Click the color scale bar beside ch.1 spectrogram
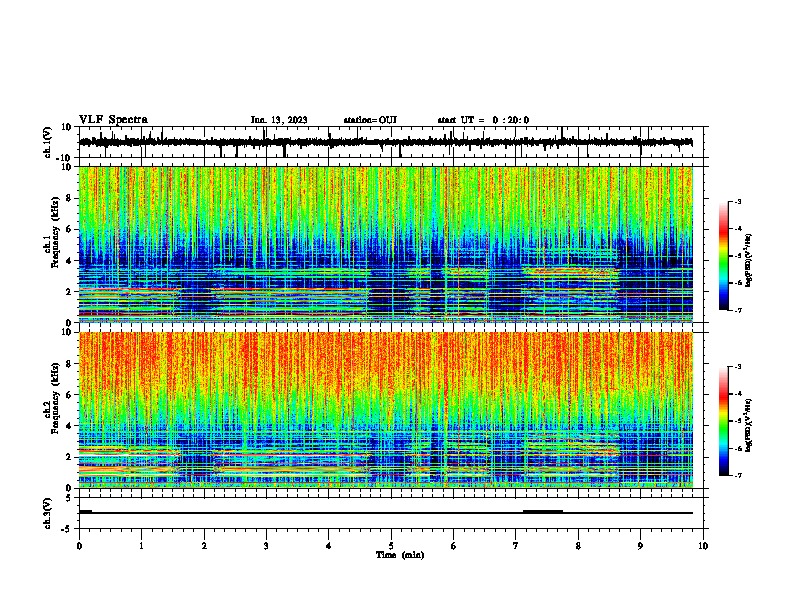 (x=723, y=256)
